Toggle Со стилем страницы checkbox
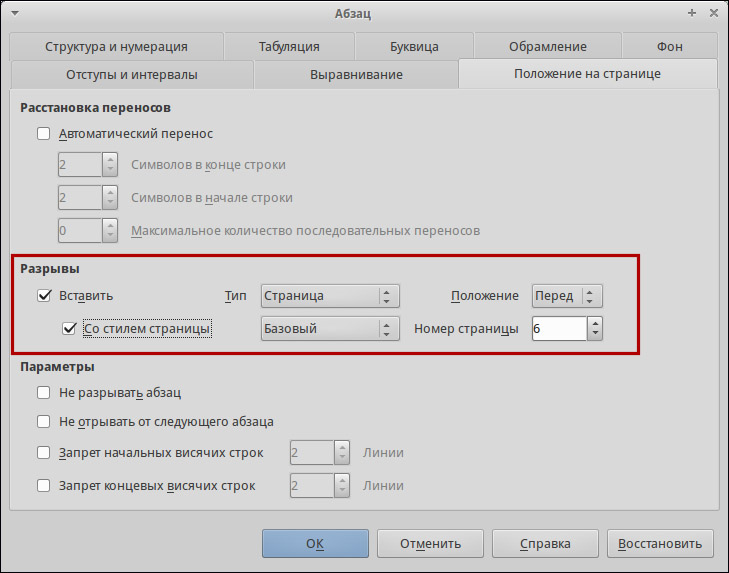 (x=69, y=328)
